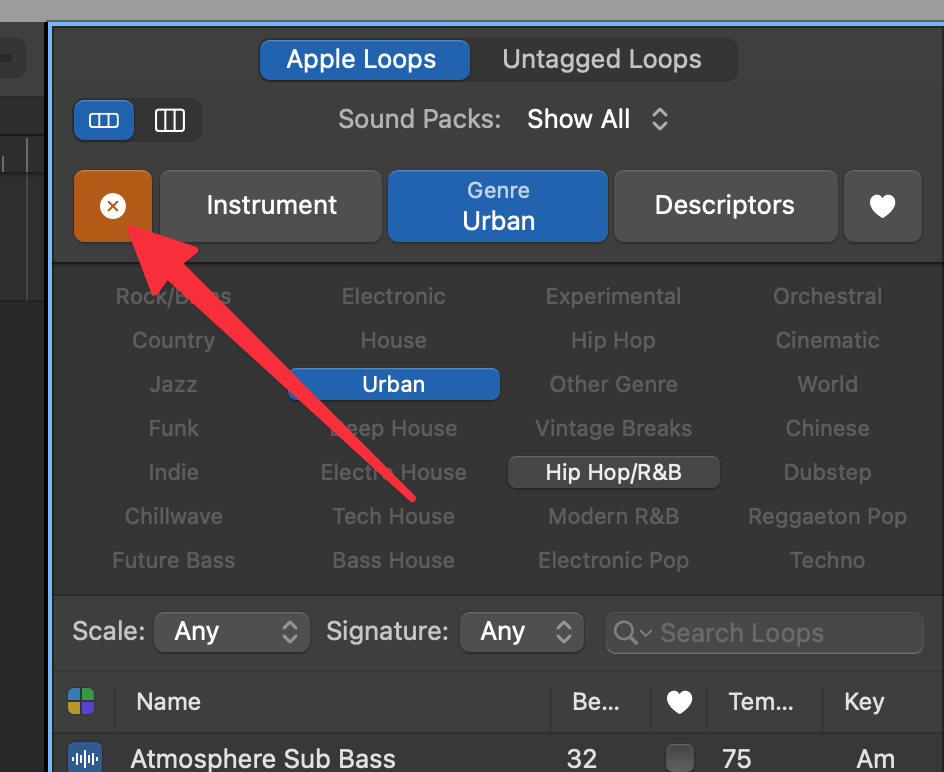Select the Orchestral genre tag
This screenshot has height=772, width=944.
828,296
